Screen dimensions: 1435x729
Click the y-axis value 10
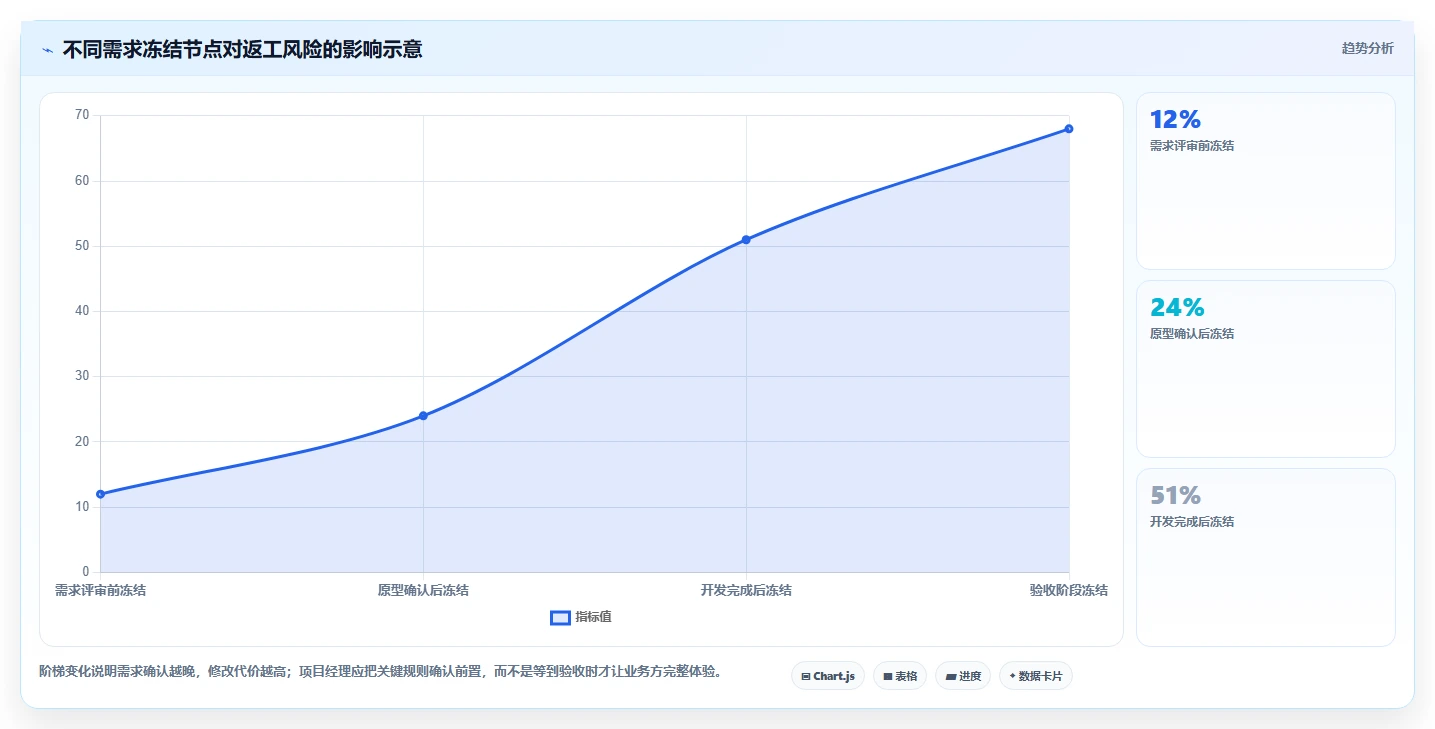tap(82, 507)
